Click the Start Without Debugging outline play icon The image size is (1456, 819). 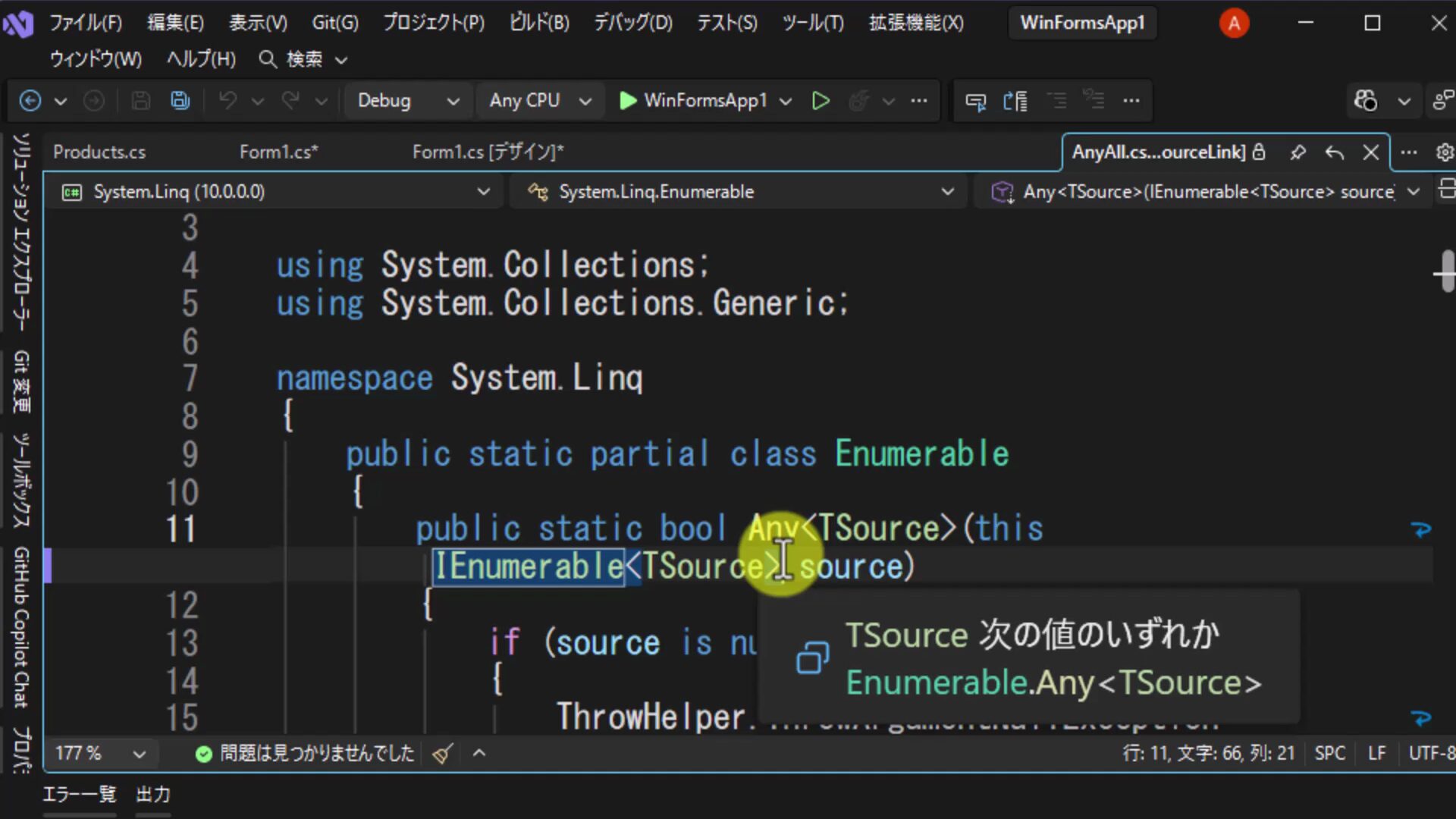pos(821,100)
